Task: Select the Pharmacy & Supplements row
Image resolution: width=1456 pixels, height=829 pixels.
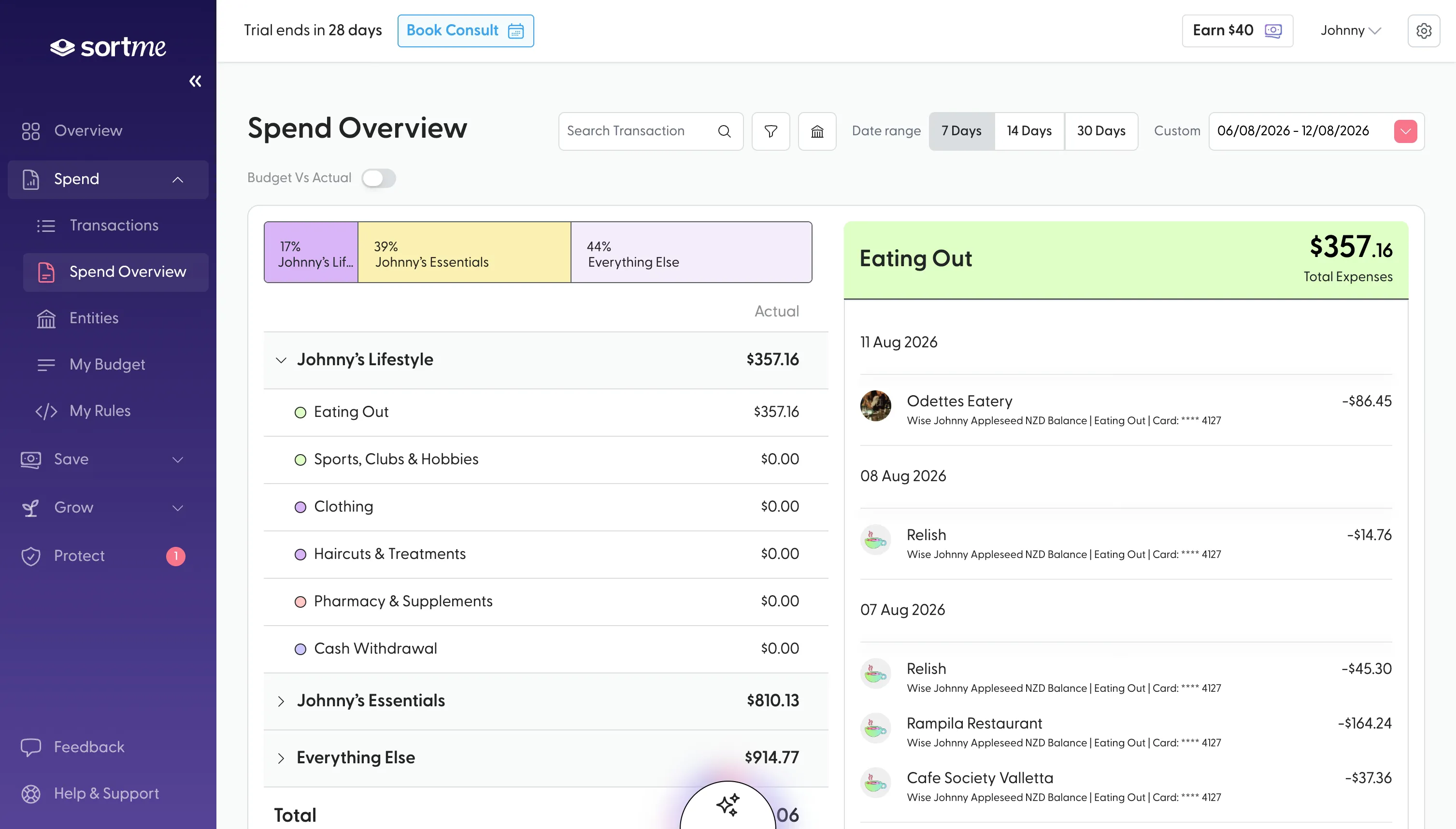Action: [546, 601]
